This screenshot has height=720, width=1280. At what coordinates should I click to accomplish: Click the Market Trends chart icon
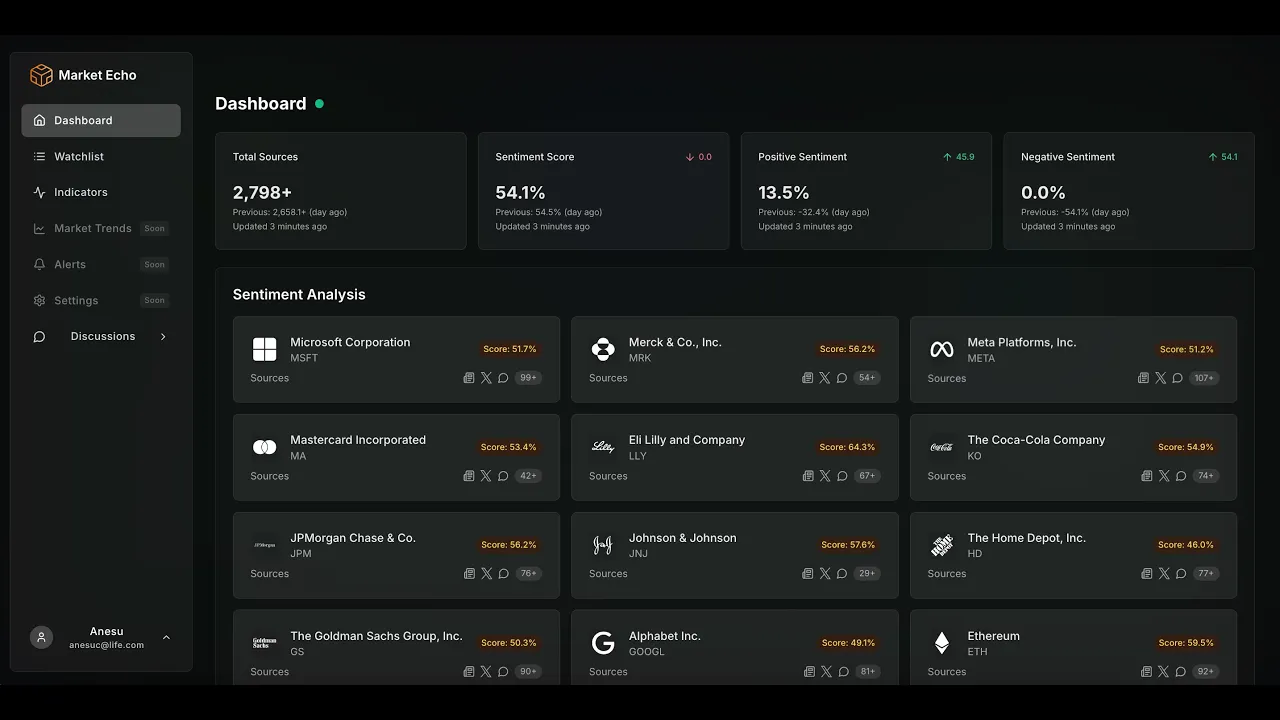pos(39,228)
